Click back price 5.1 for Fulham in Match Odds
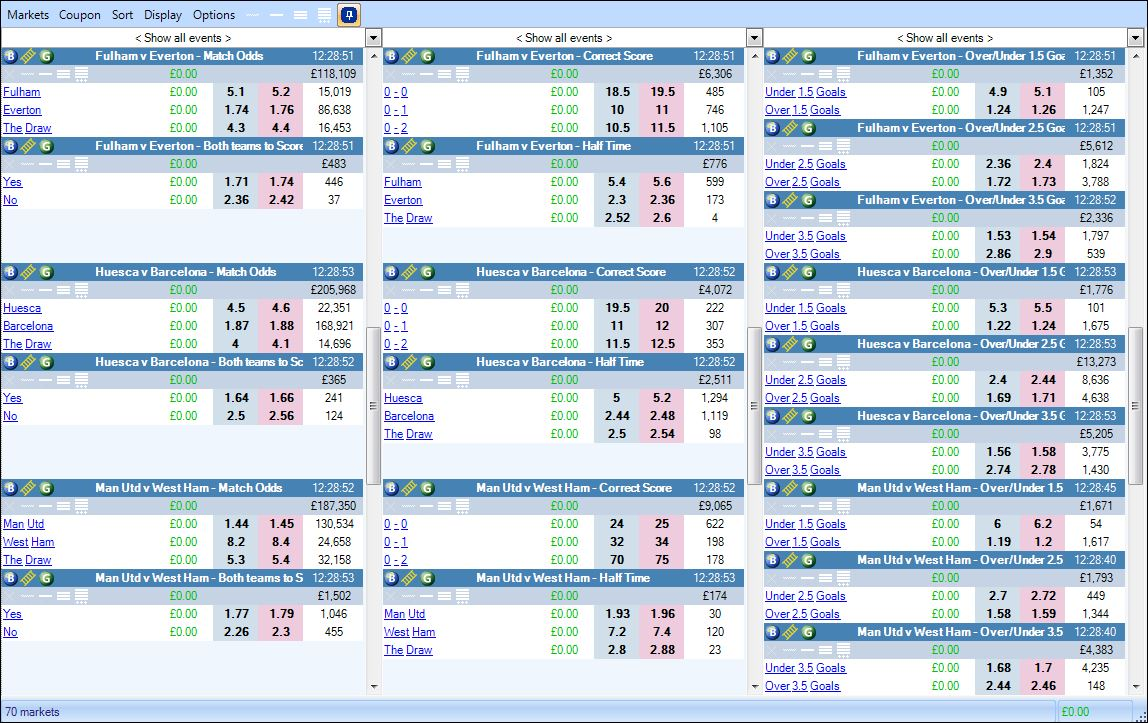Viewport: 1148px width, 723px height. (236, 92)
